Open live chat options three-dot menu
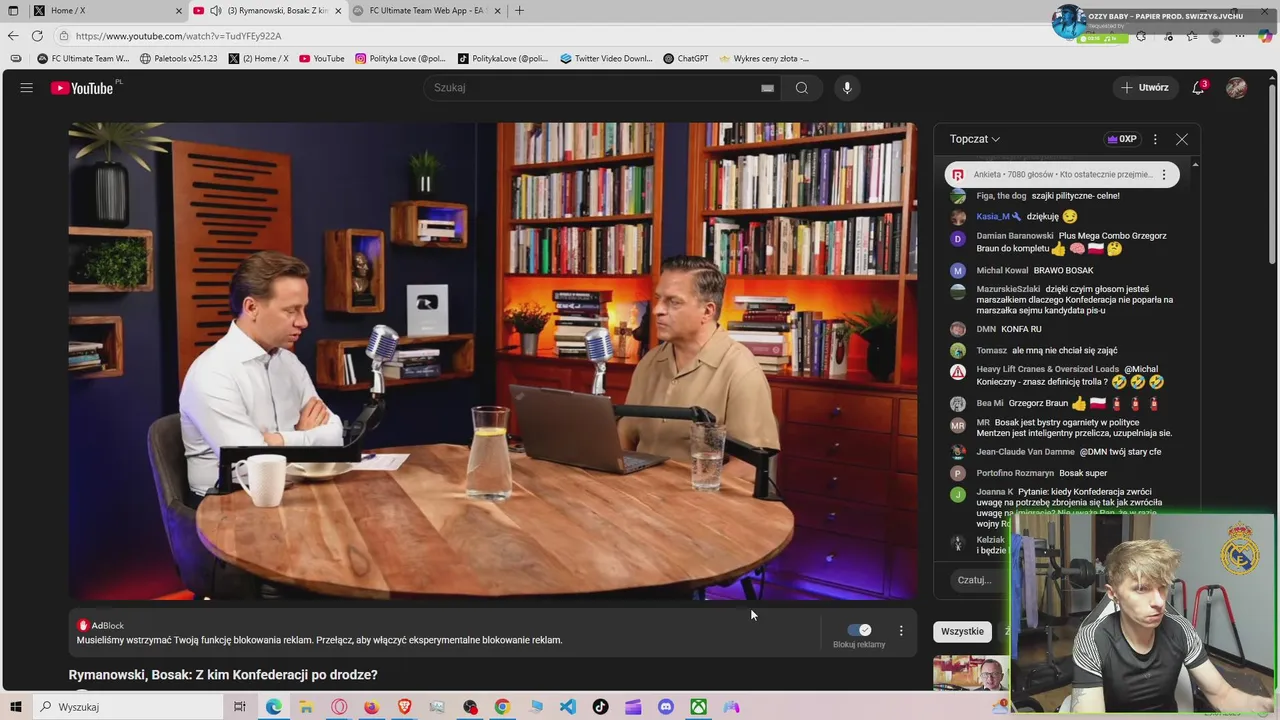Screen dimensions: 1280x720 point(1155,139)
